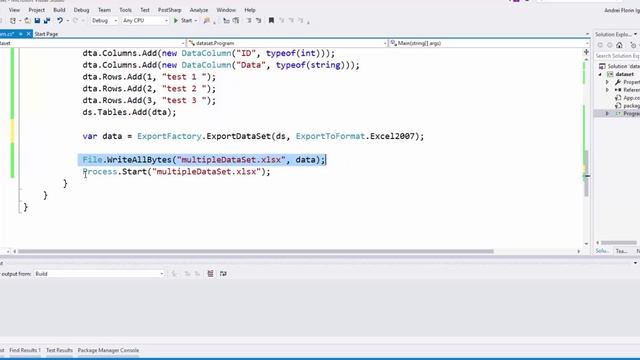This screenshot has height=360, width=640.
Task: Switch to the Start Page tab
Action: pyautogui.click(x=46, y=34)
